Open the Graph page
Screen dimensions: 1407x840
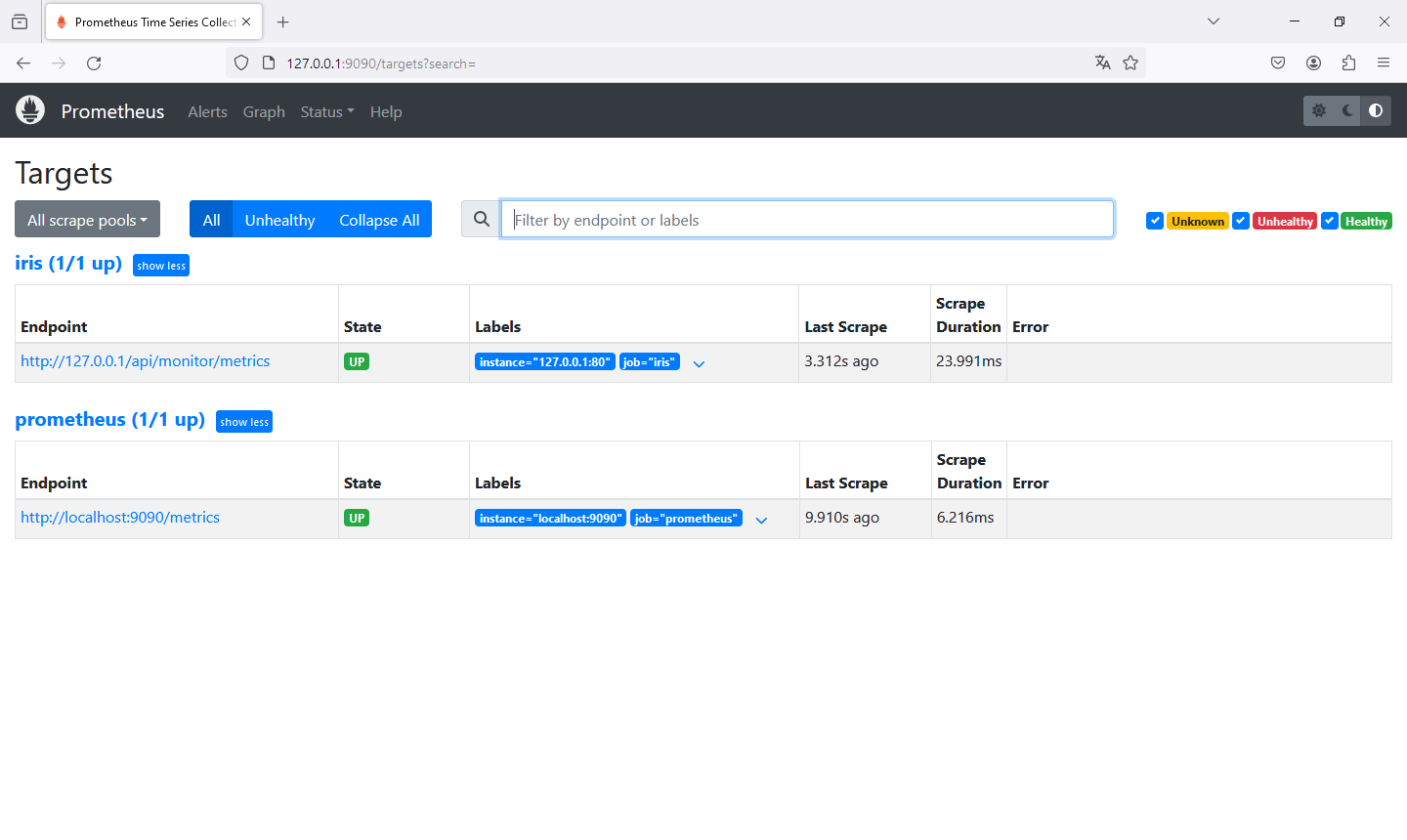(264, 111)
